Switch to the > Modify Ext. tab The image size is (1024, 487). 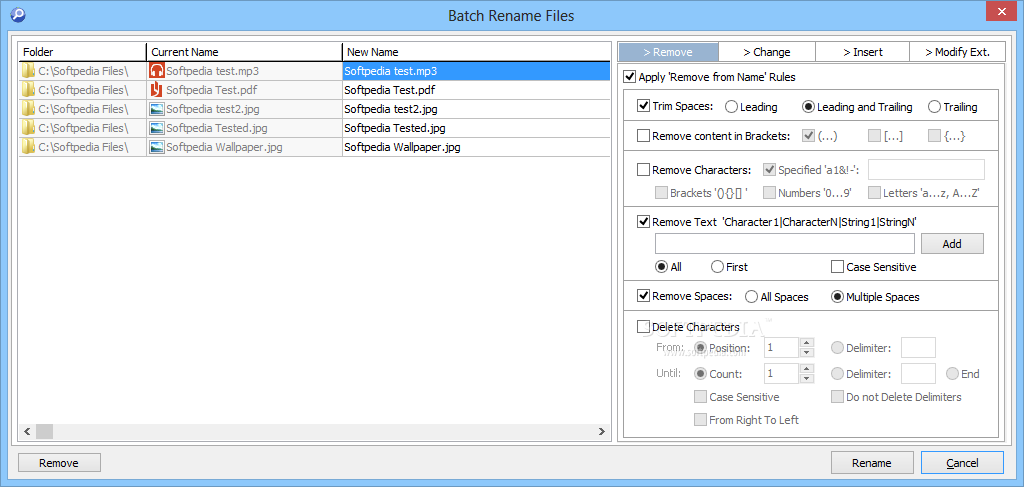point(957,52)
